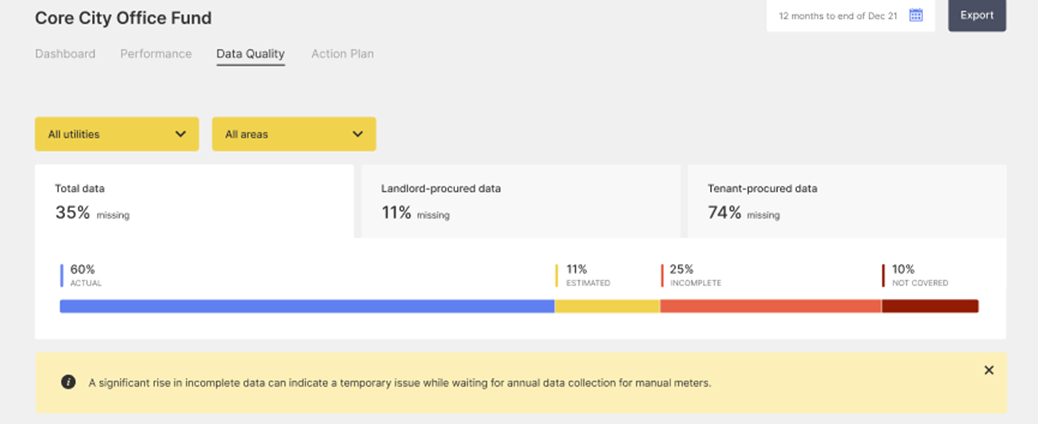1038x424 pixels.
Task: Switch to the Dashboard tab
Action: click(65, 54)
